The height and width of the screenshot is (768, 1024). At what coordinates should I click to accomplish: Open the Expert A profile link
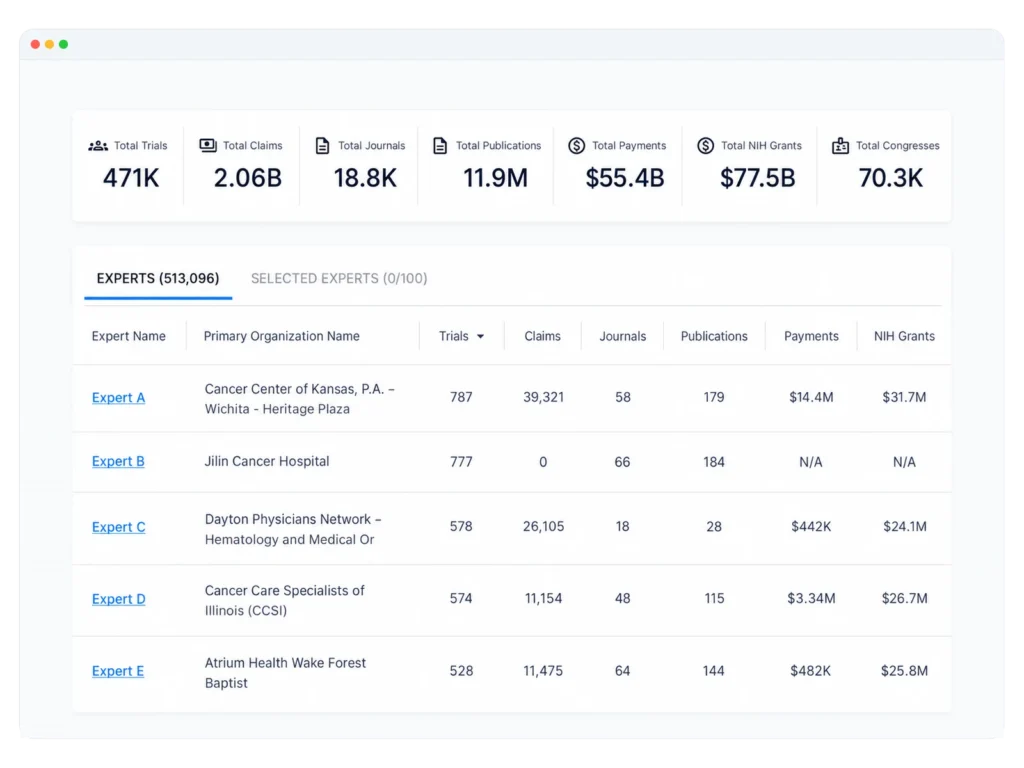[118, 398]
